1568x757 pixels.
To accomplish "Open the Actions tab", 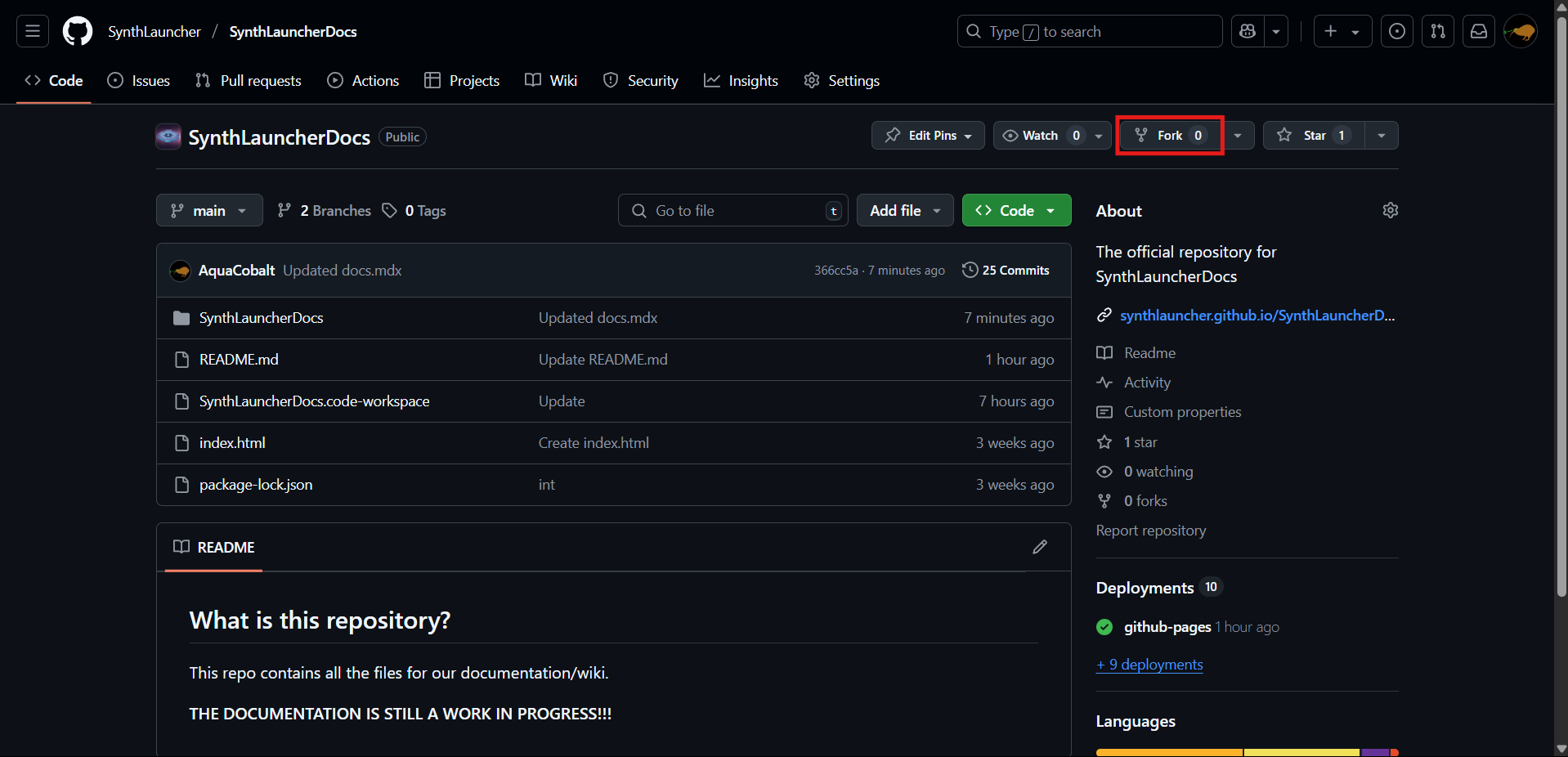I will [363, 80].
